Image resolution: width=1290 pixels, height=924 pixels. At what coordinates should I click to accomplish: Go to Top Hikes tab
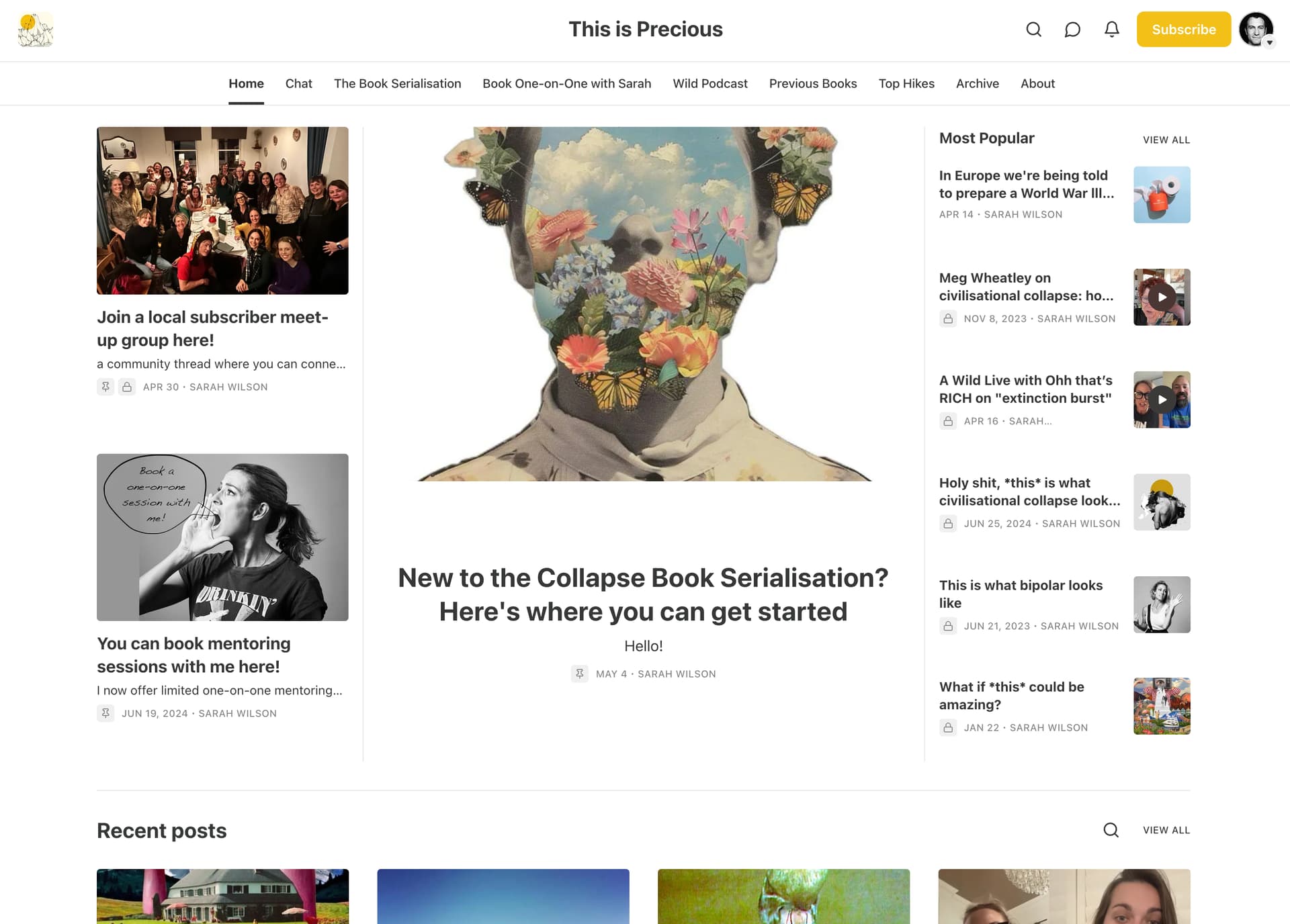pos(906,83)
